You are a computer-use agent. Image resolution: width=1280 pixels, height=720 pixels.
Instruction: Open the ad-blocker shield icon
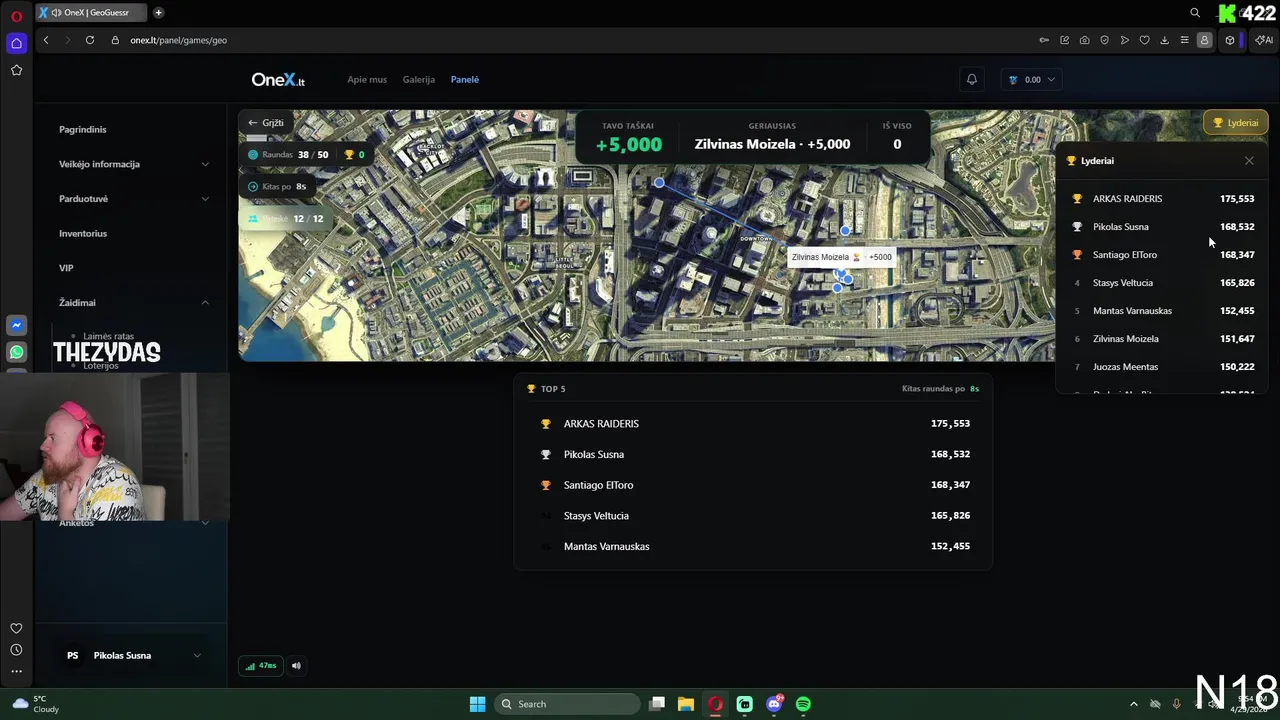click(x=1104, y=40)
